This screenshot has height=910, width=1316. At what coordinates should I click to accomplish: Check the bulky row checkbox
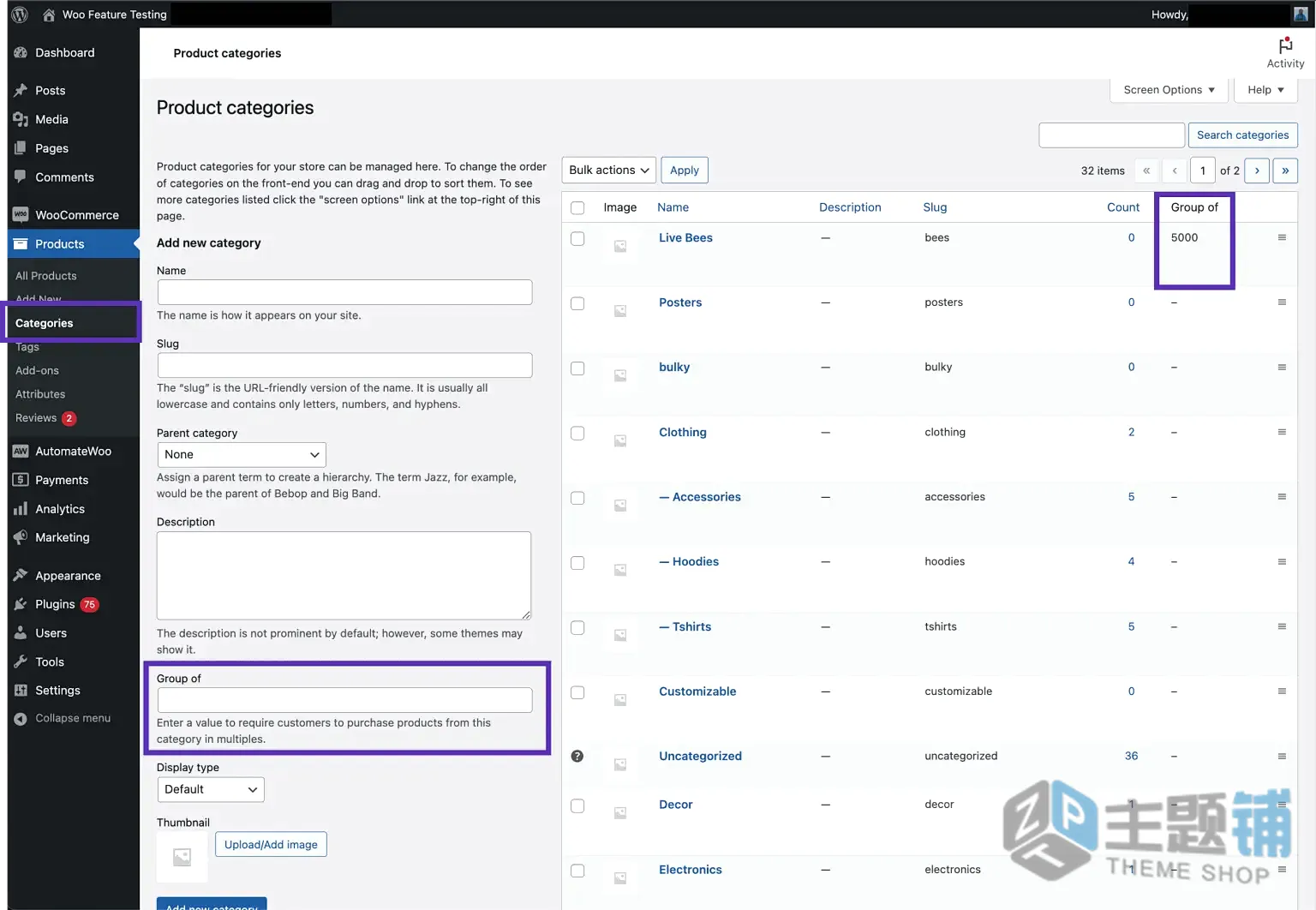(577, 368)
